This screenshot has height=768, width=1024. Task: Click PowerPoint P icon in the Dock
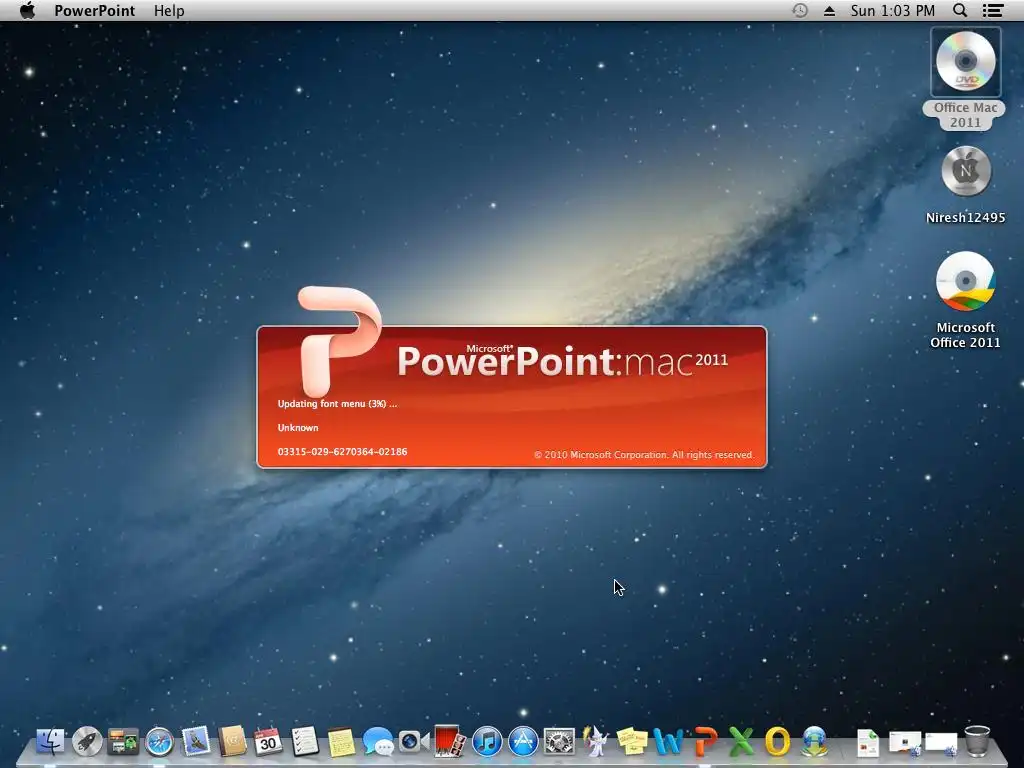pos(705,742)
